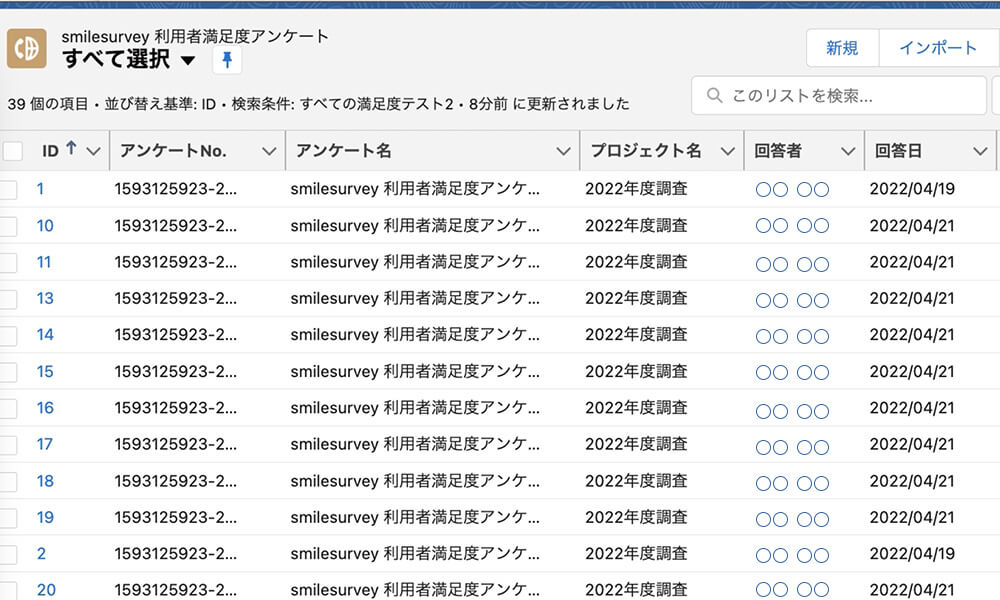Select checkbox for record ID 19
1000x600 pixels.
(8, 518)
